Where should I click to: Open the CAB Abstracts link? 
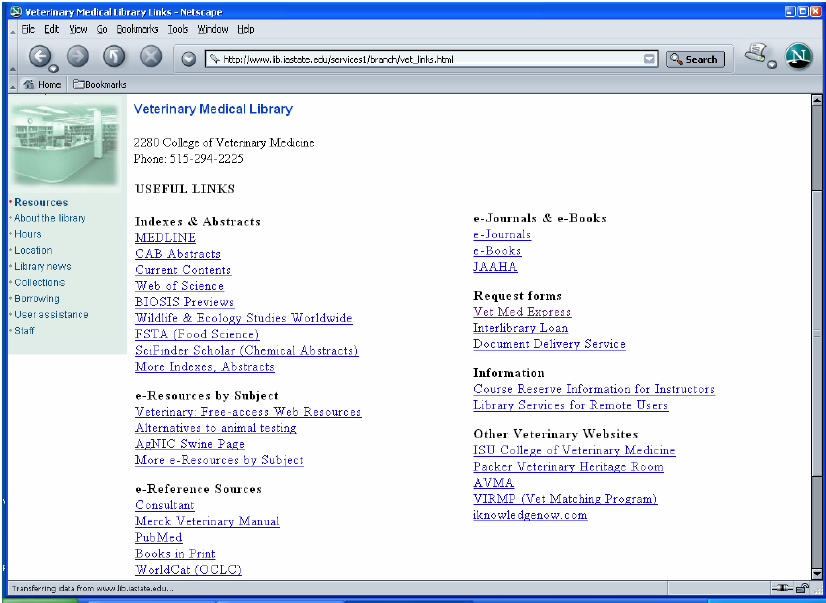[178, 254]
